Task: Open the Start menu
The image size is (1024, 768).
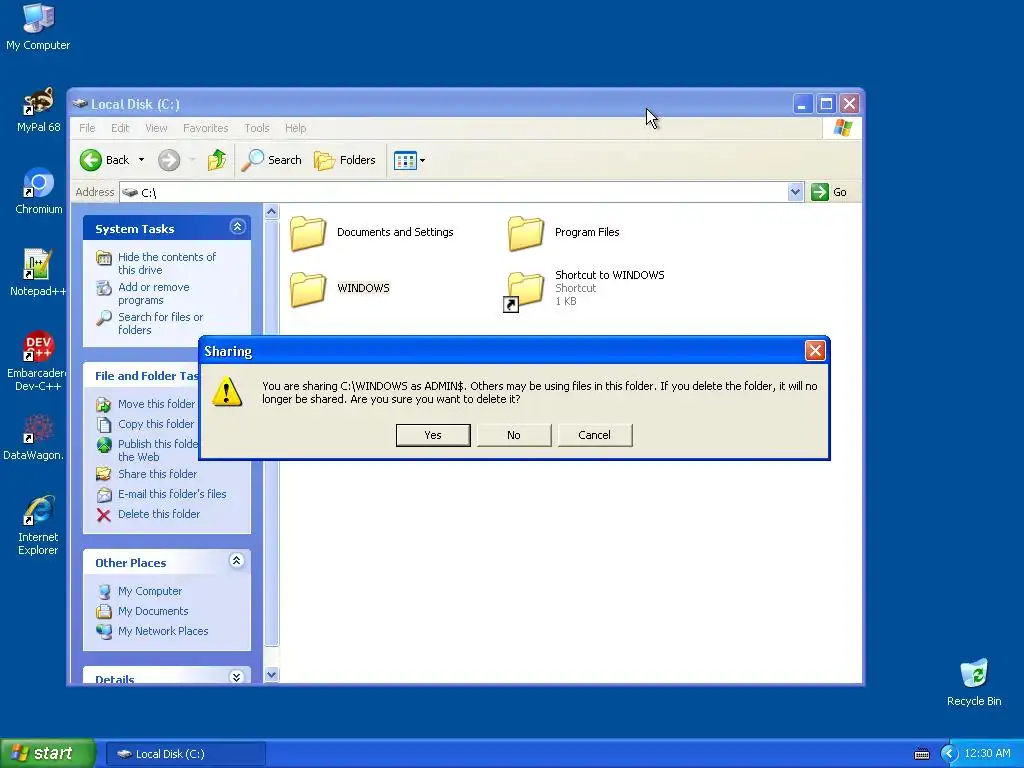Action: (48, 753)
